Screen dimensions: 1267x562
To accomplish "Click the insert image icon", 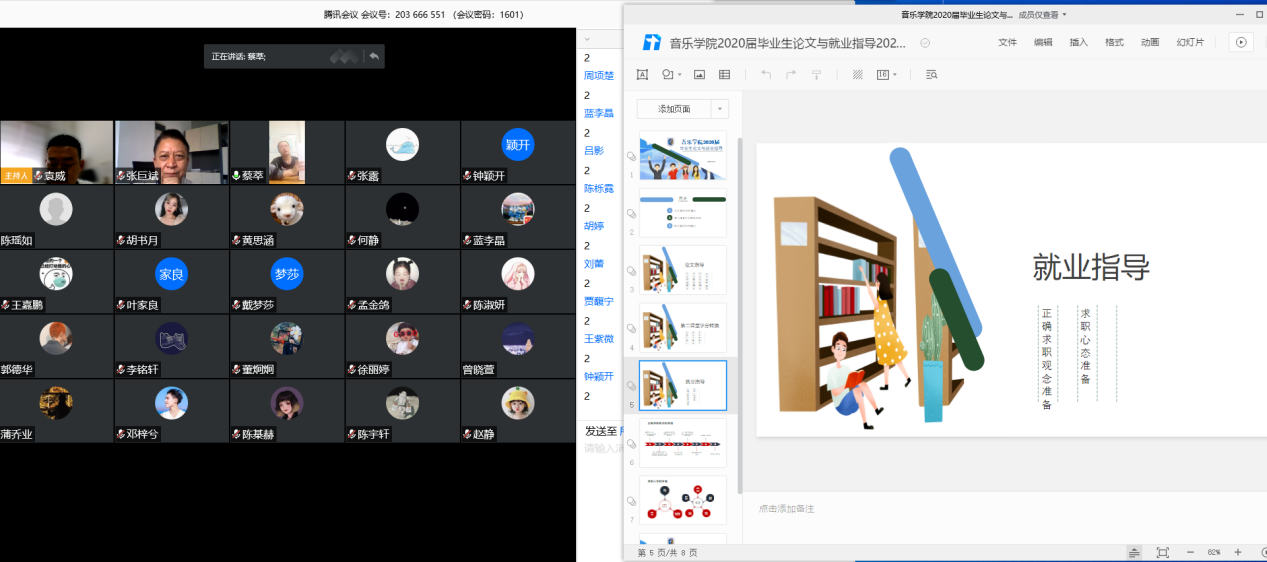I will 699,75.
